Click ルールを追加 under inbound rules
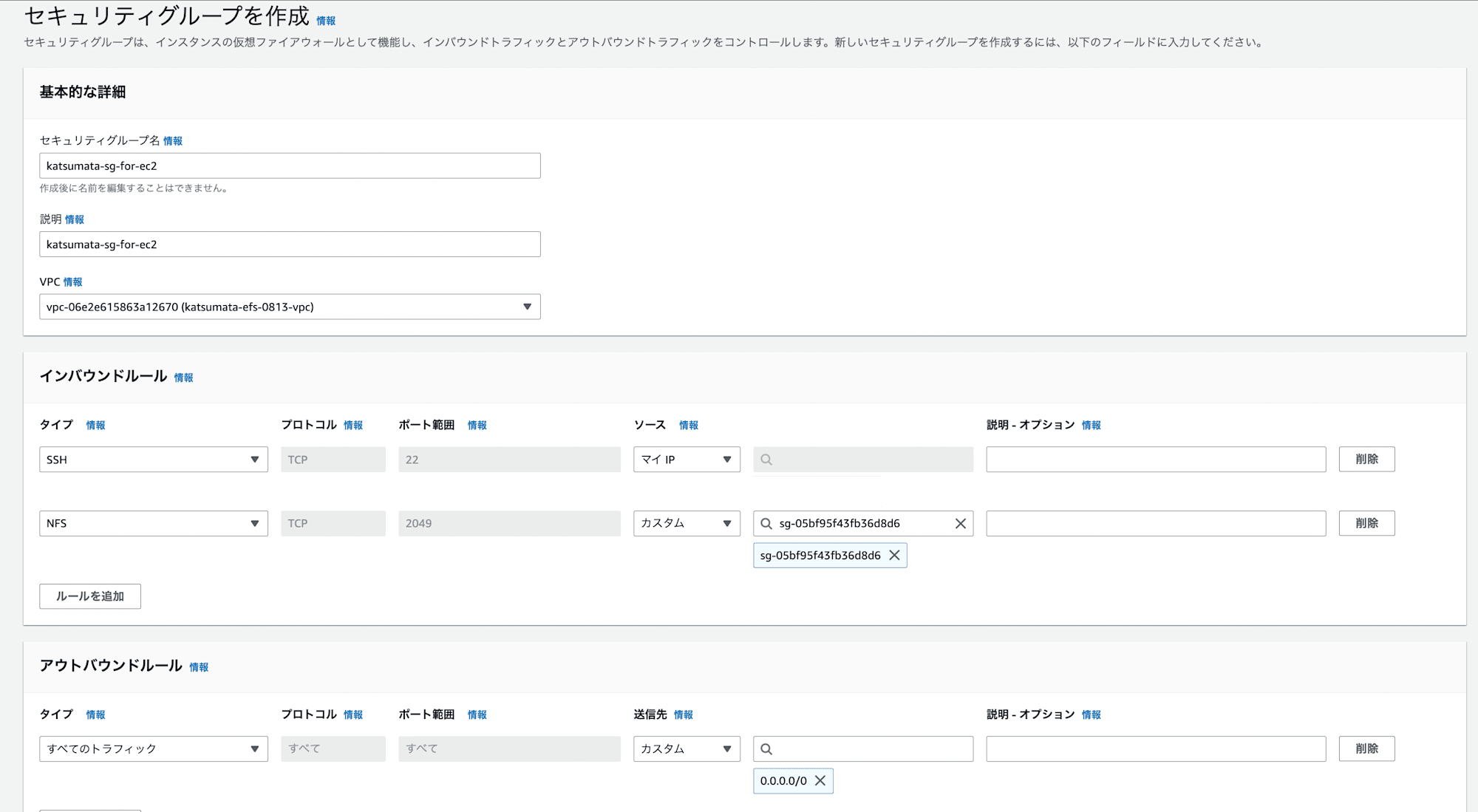 (90, 596)
